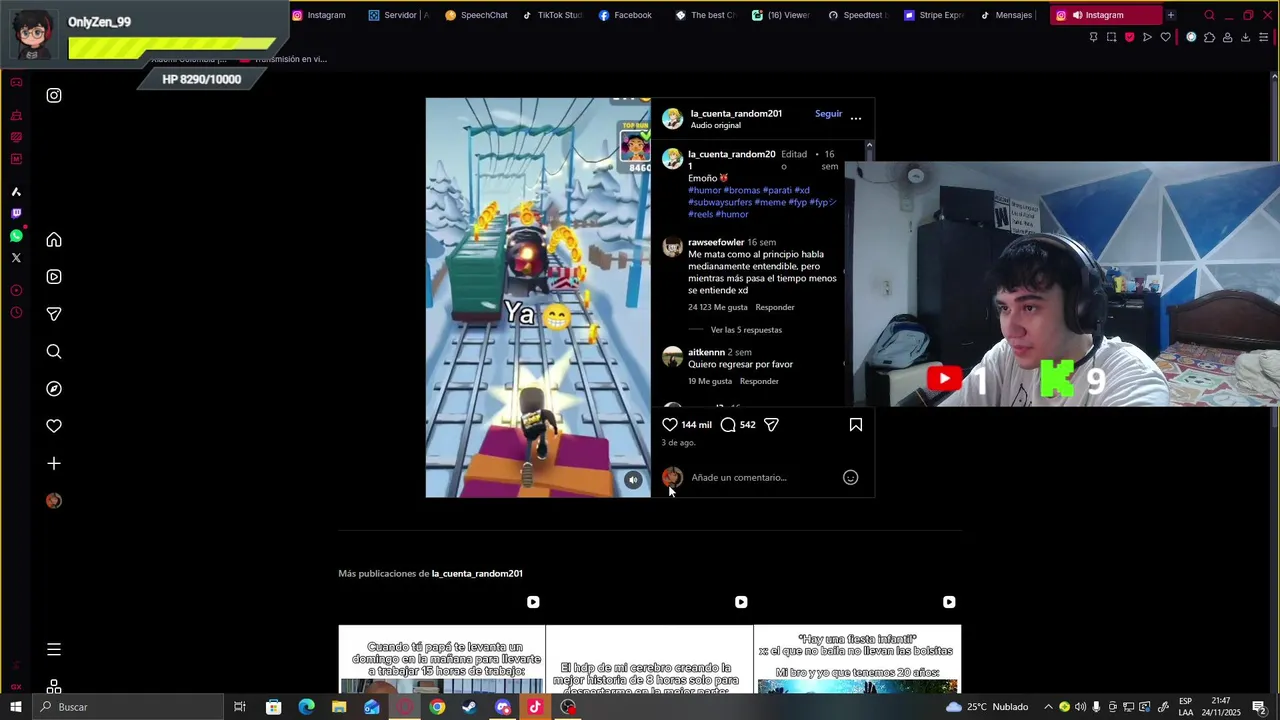Click the playing Subway Surfers reel video
The image size is (1280, 720).
point(538,297)
